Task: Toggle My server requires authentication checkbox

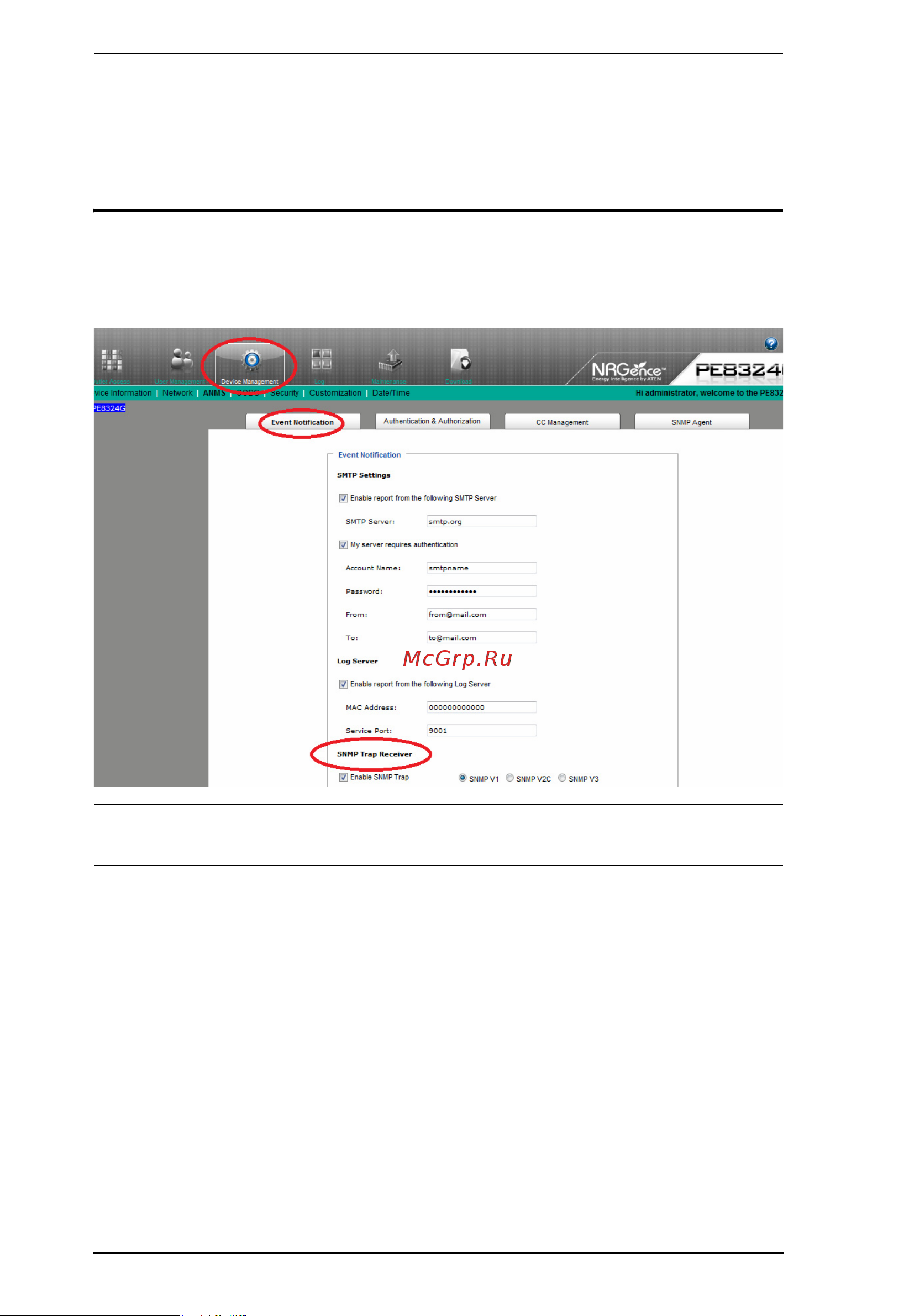Action: pos(344,545)
